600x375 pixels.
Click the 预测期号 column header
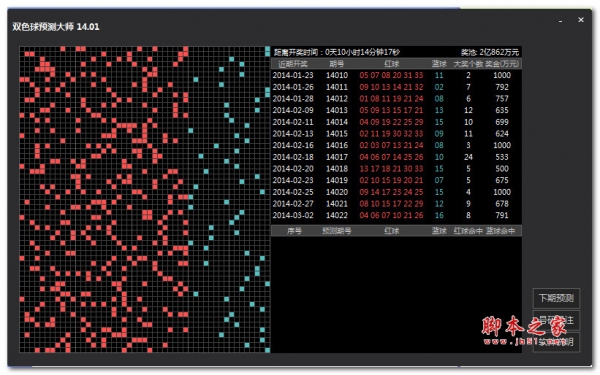[x=337, y=231]
